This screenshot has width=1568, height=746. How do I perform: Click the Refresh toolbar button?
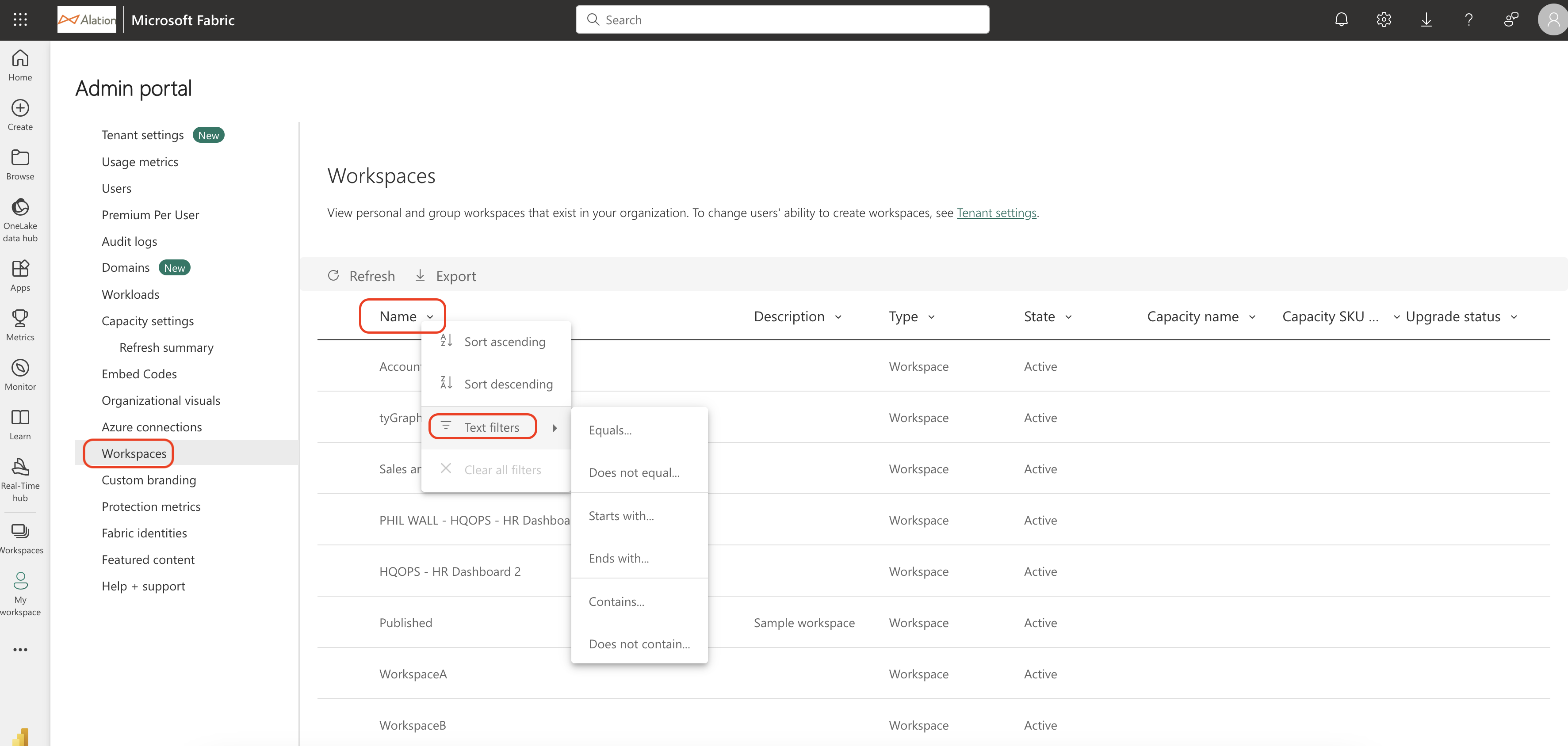click(362, 276)
